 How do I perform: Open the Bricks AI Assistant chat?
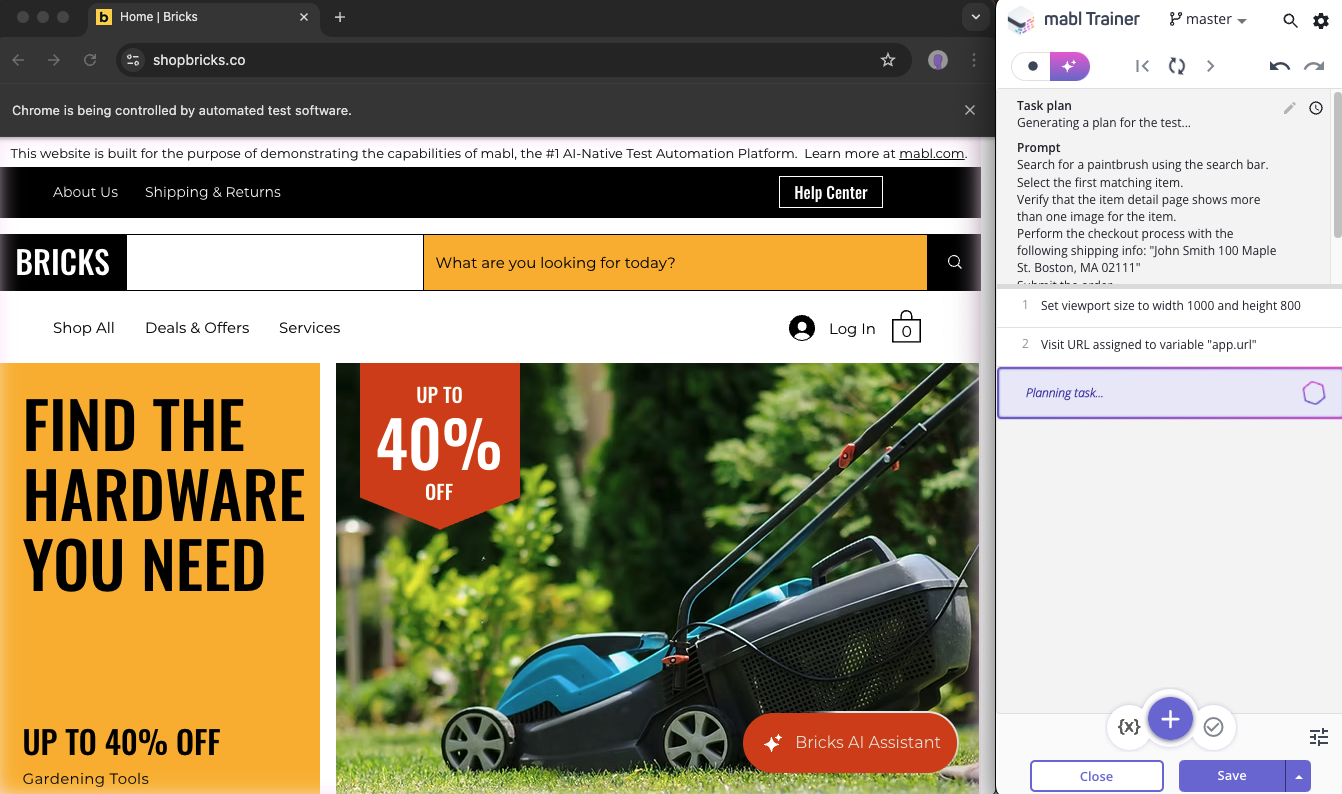click(850, 743)
